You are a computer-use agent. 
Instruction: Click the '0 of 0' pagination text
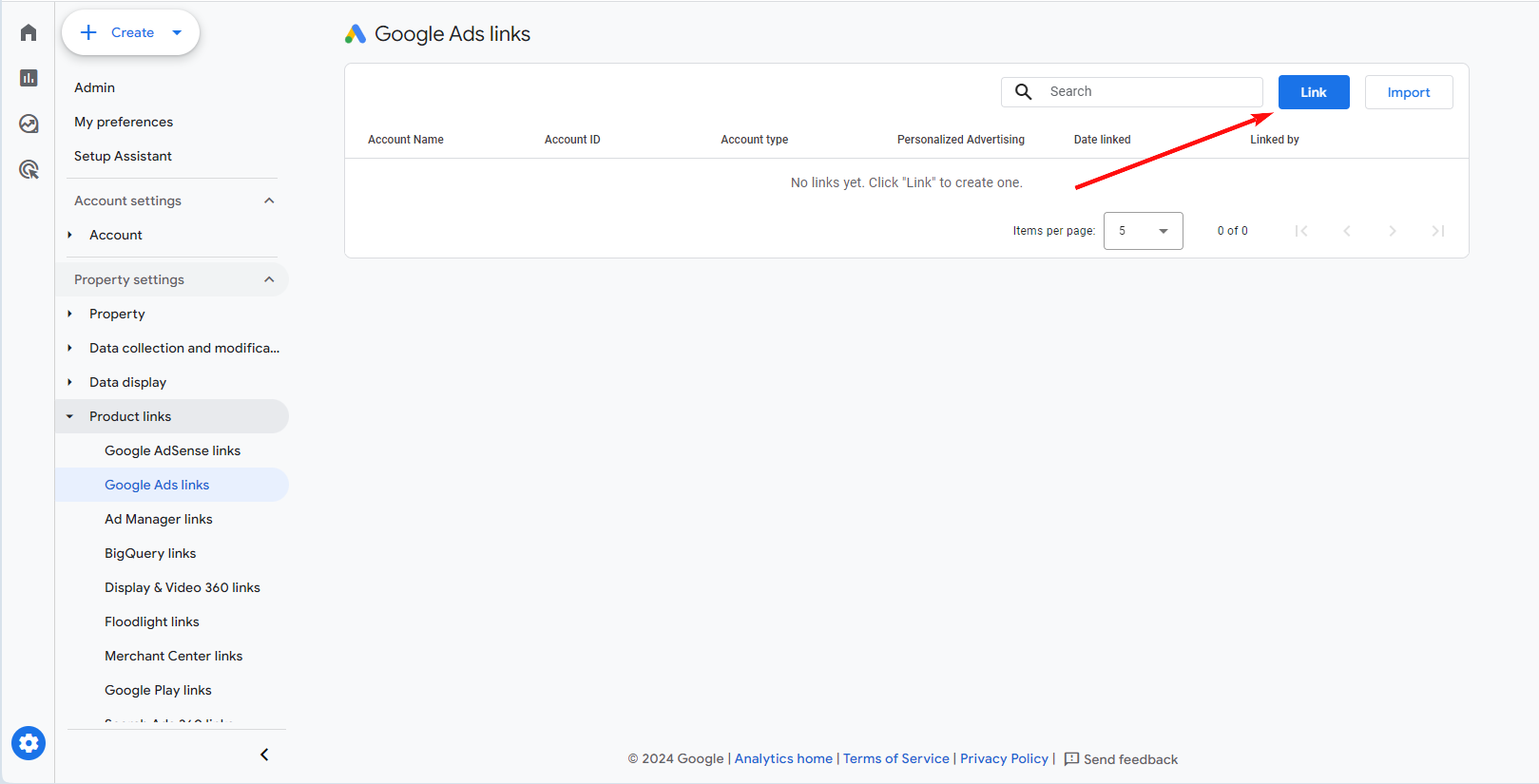[x=1233, y=231]
